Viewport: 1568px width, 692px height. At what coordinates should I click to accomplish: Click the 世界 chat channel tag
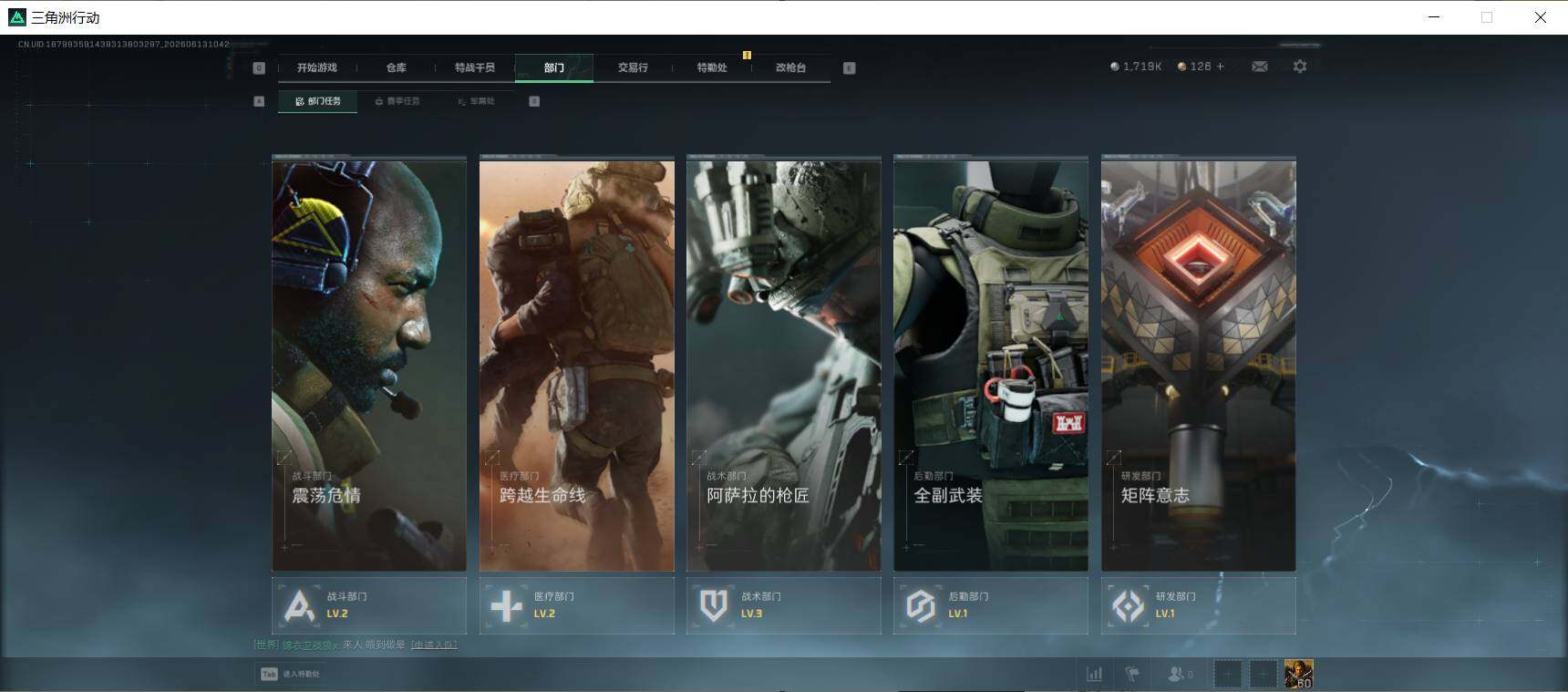point(267,645)
